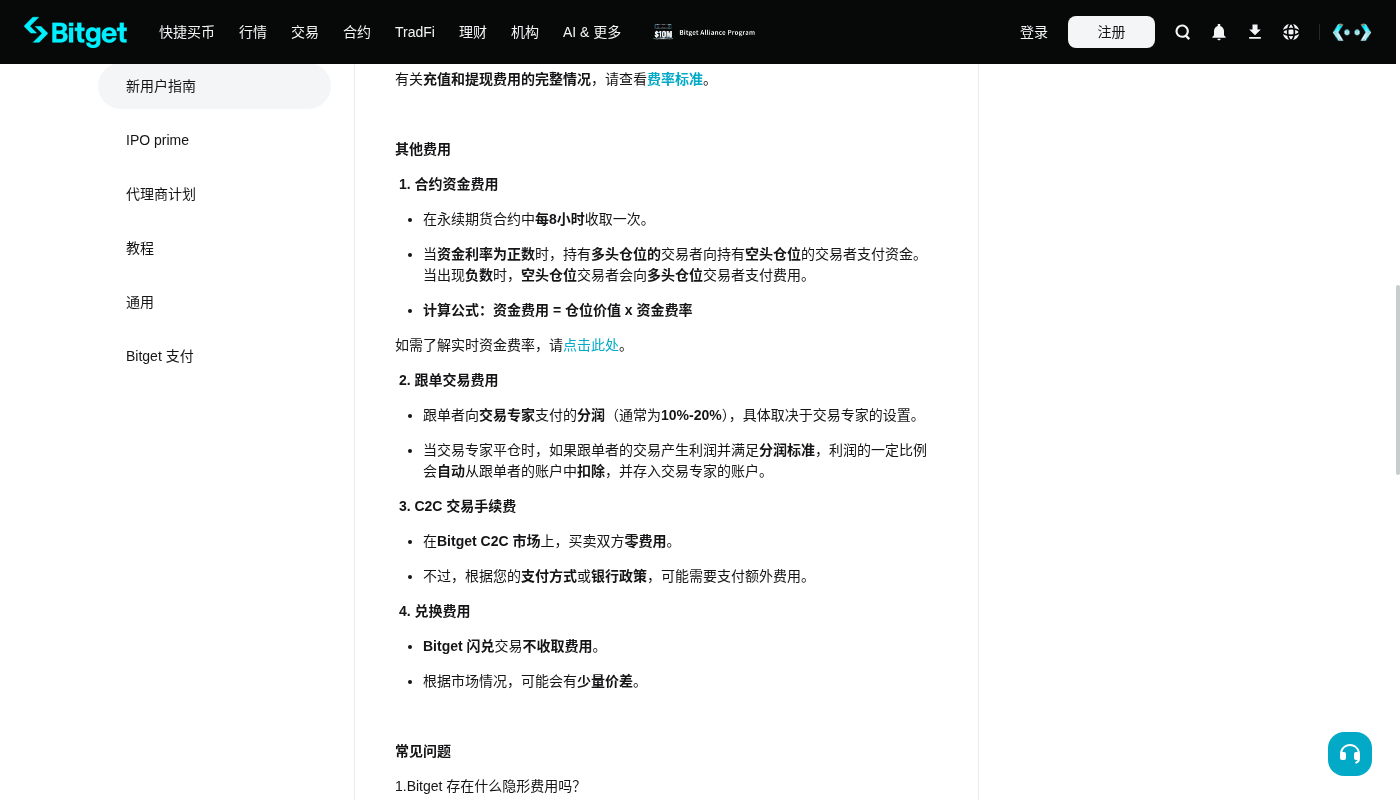
Task: Open the 行情 menu
Action: point(253,32)
